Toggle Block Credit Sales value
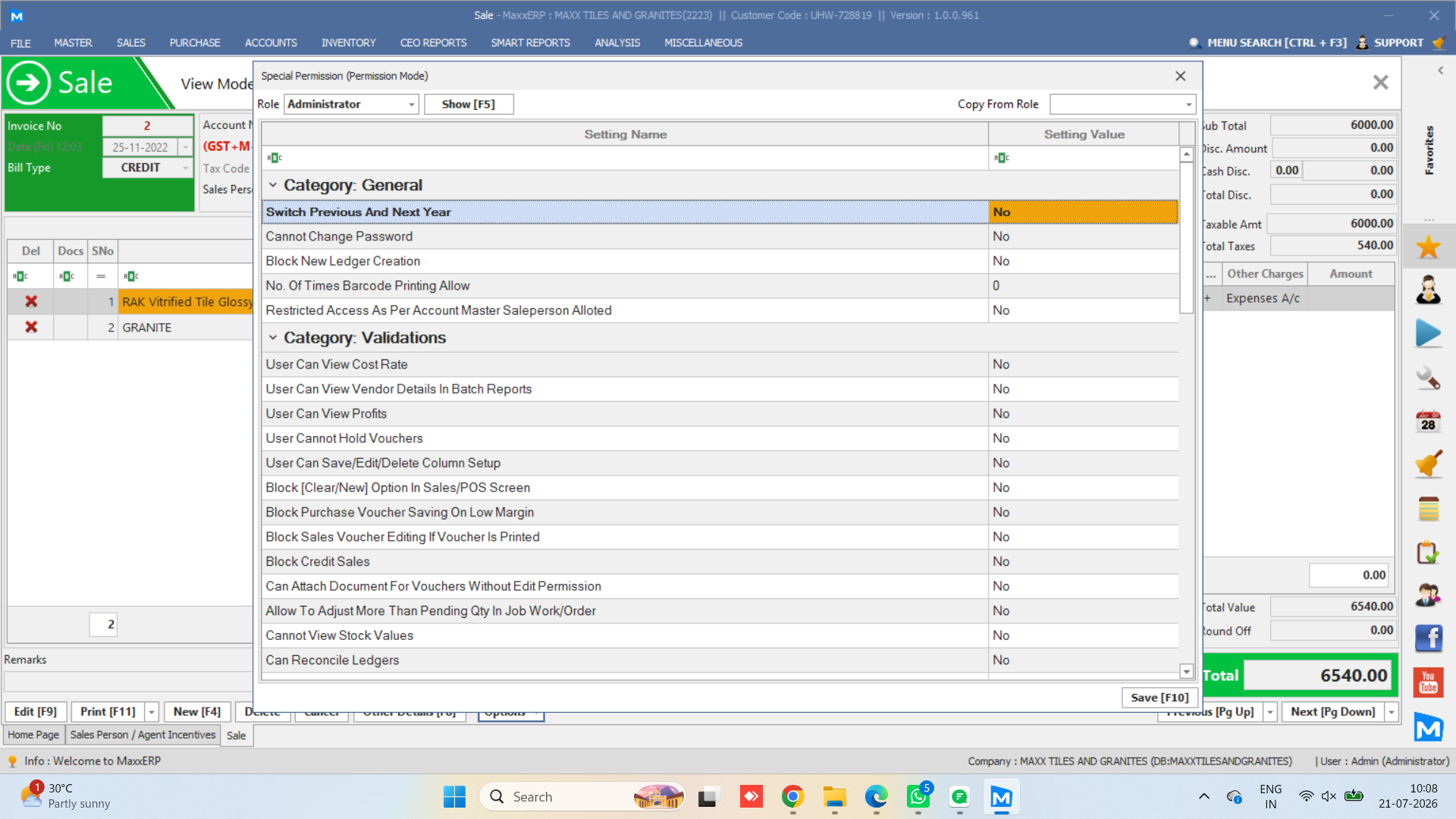 (x=1084, y=562)
